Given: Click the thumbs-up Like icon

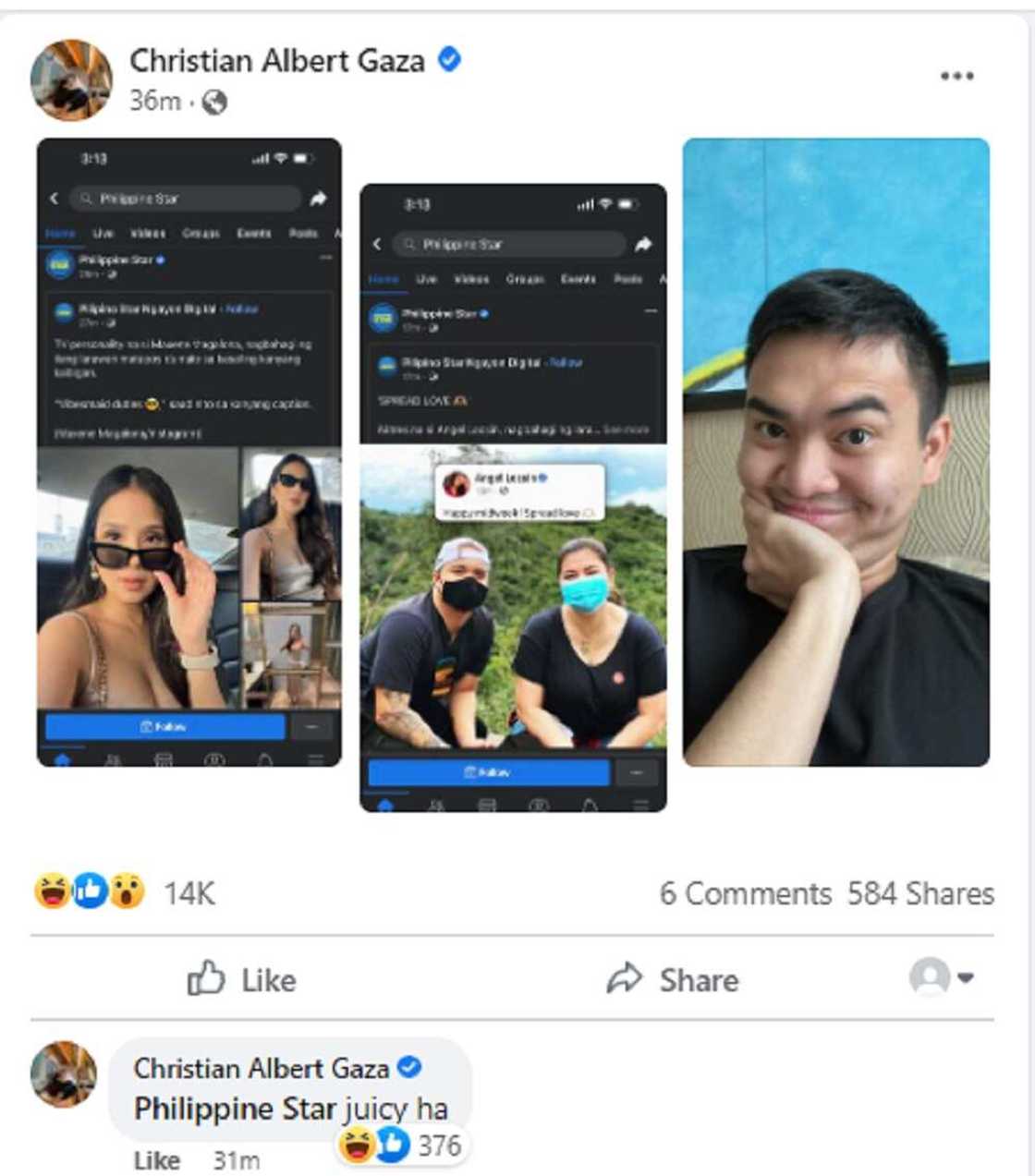Looking at the screenshot, I should click(206, 978).
